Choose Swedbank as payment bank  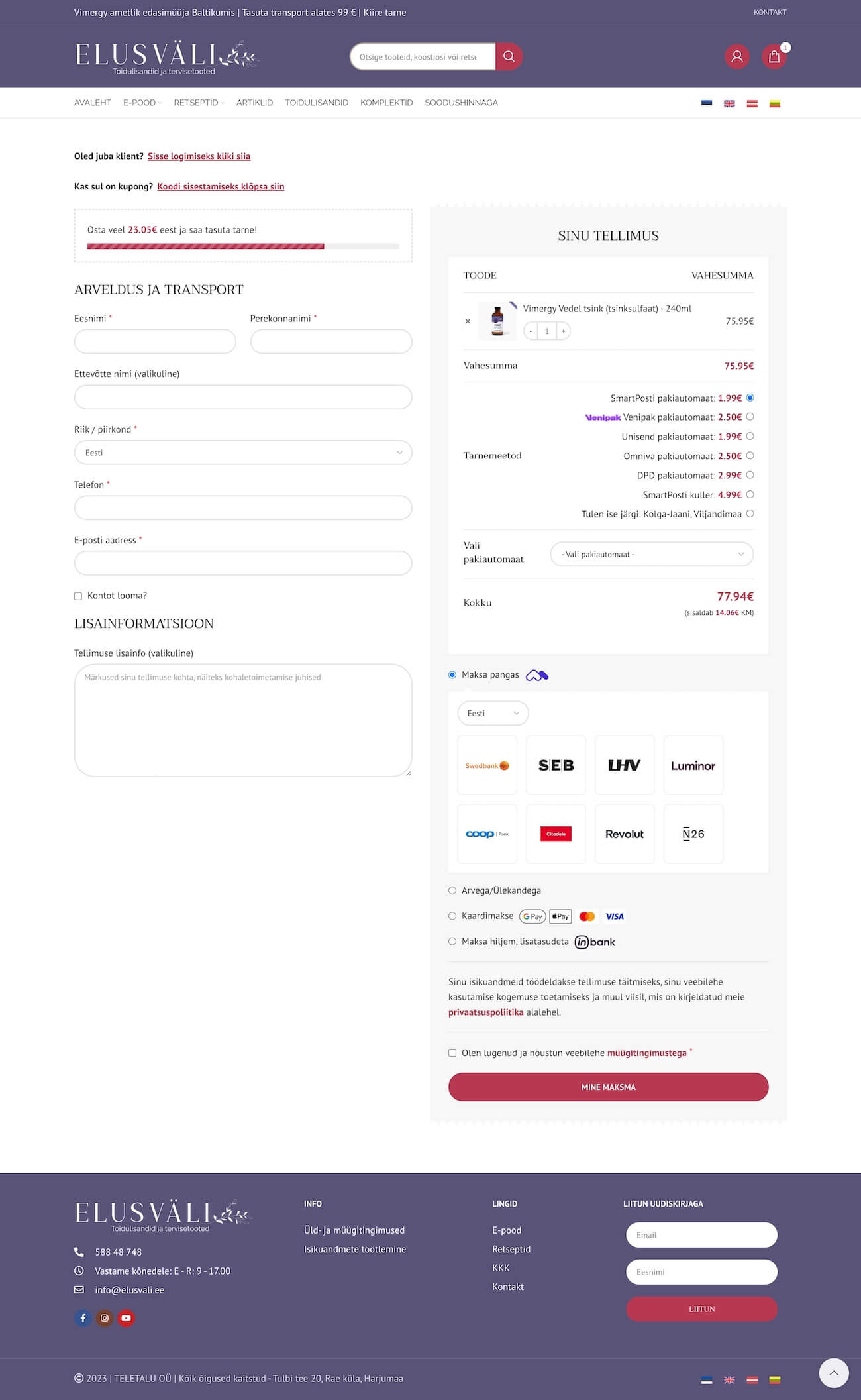[487, 765]
